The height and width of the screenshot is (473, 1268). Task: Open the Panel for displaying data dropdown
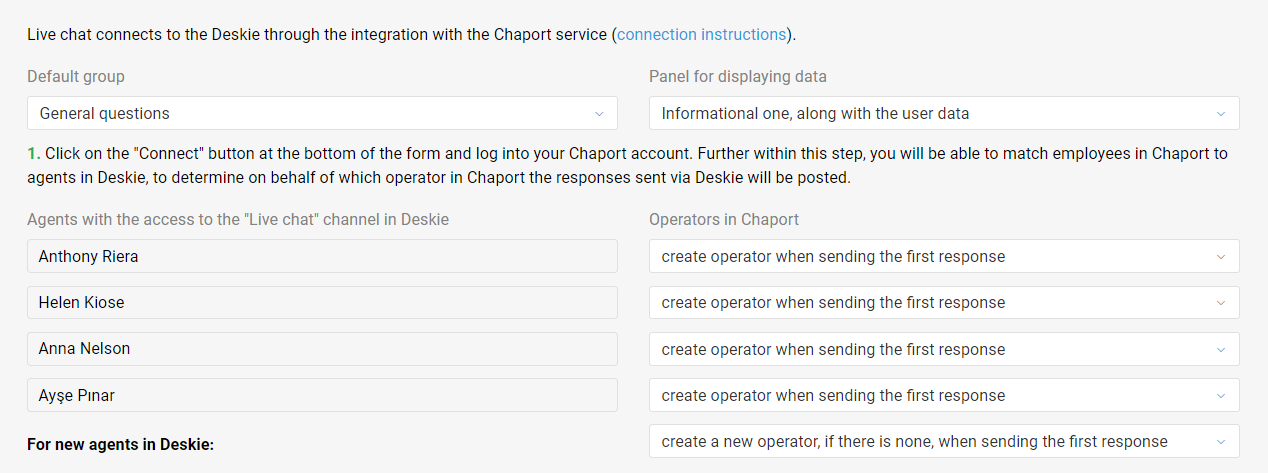(x=944, y=113)
